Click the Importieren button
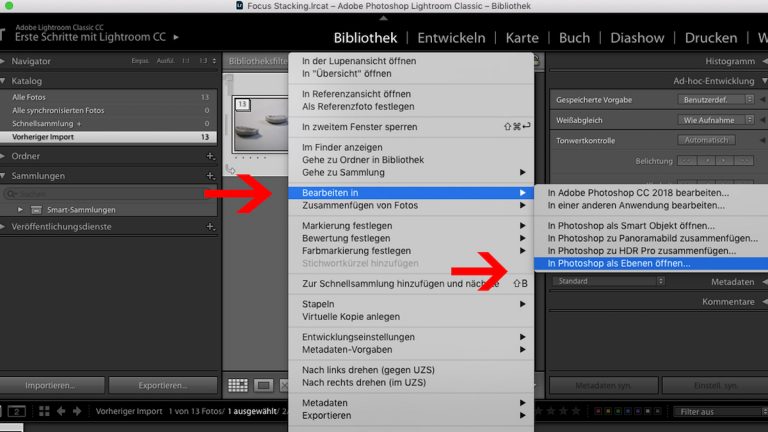Viewport: 768px width, 432px height. [51, 385]
